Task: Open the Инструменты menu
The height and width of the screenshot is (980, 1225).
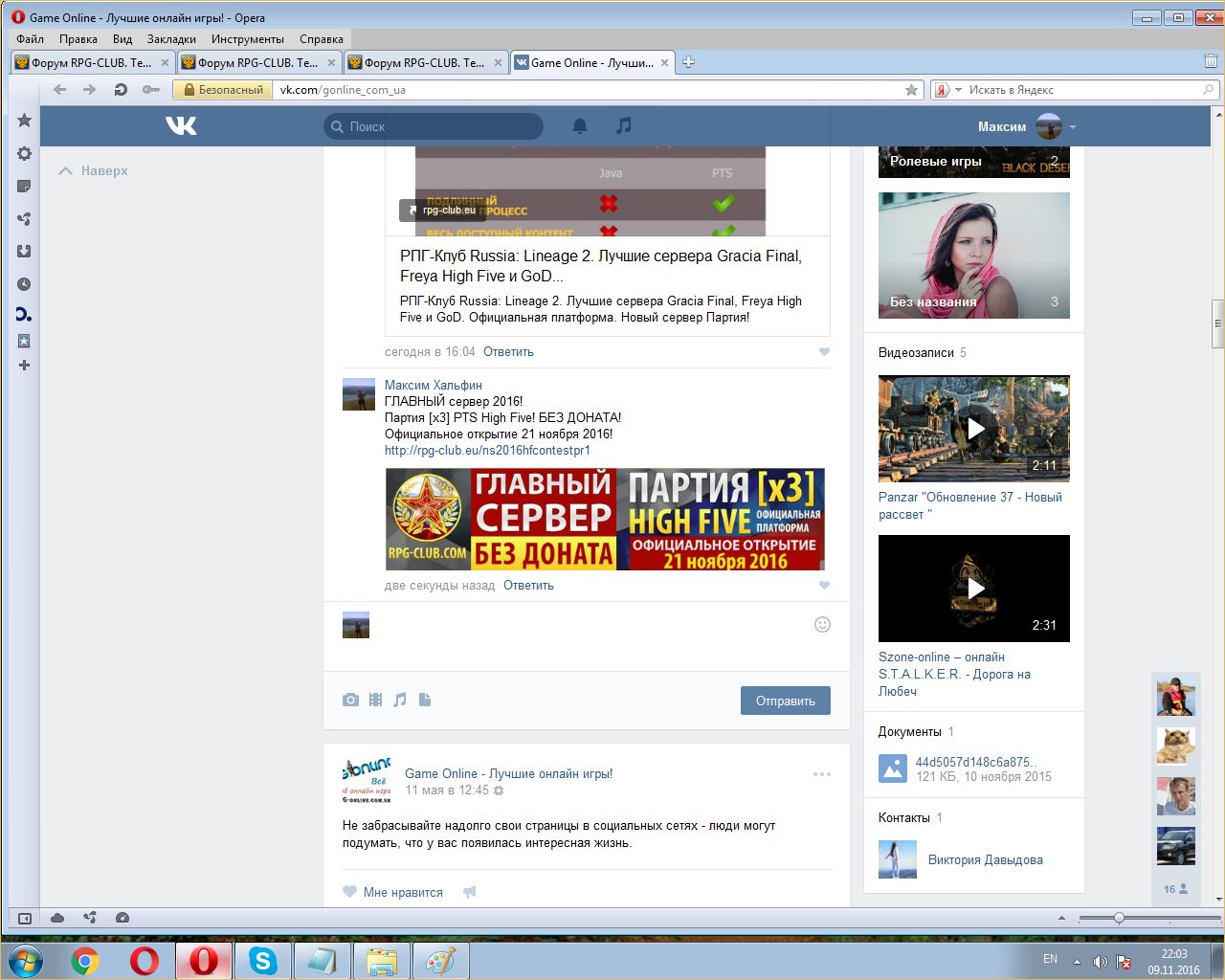Action: [x=248, y=39]
